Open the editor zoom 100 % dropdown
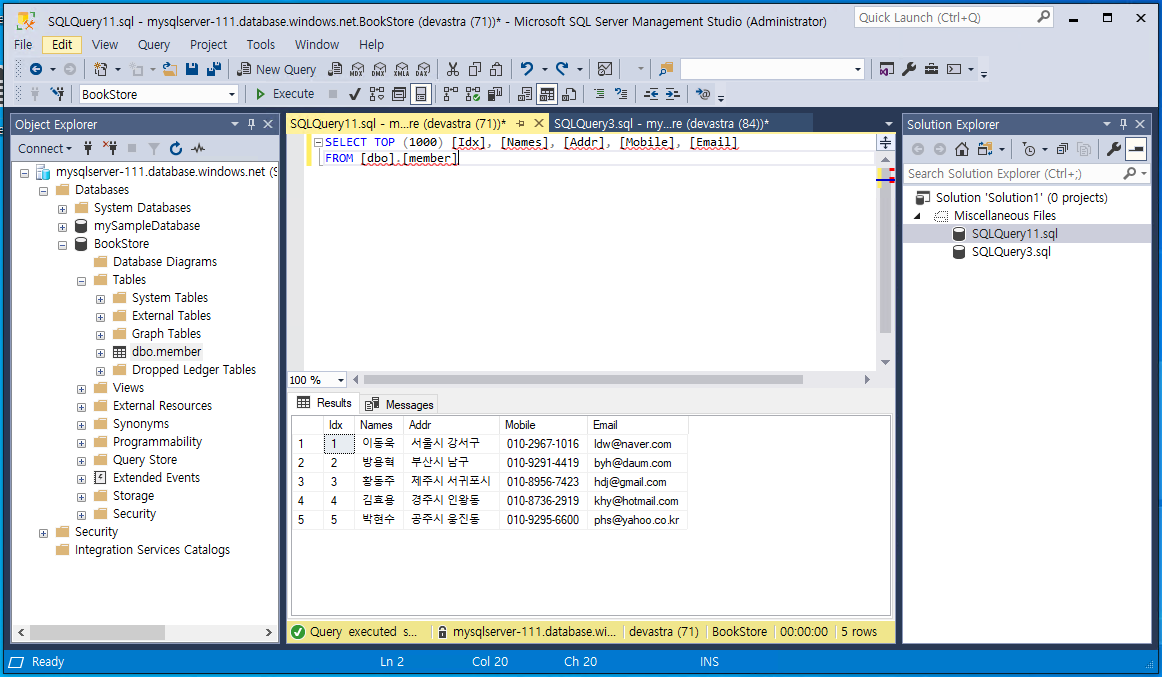Viewport: 1162px width, 677px height. 340,380
